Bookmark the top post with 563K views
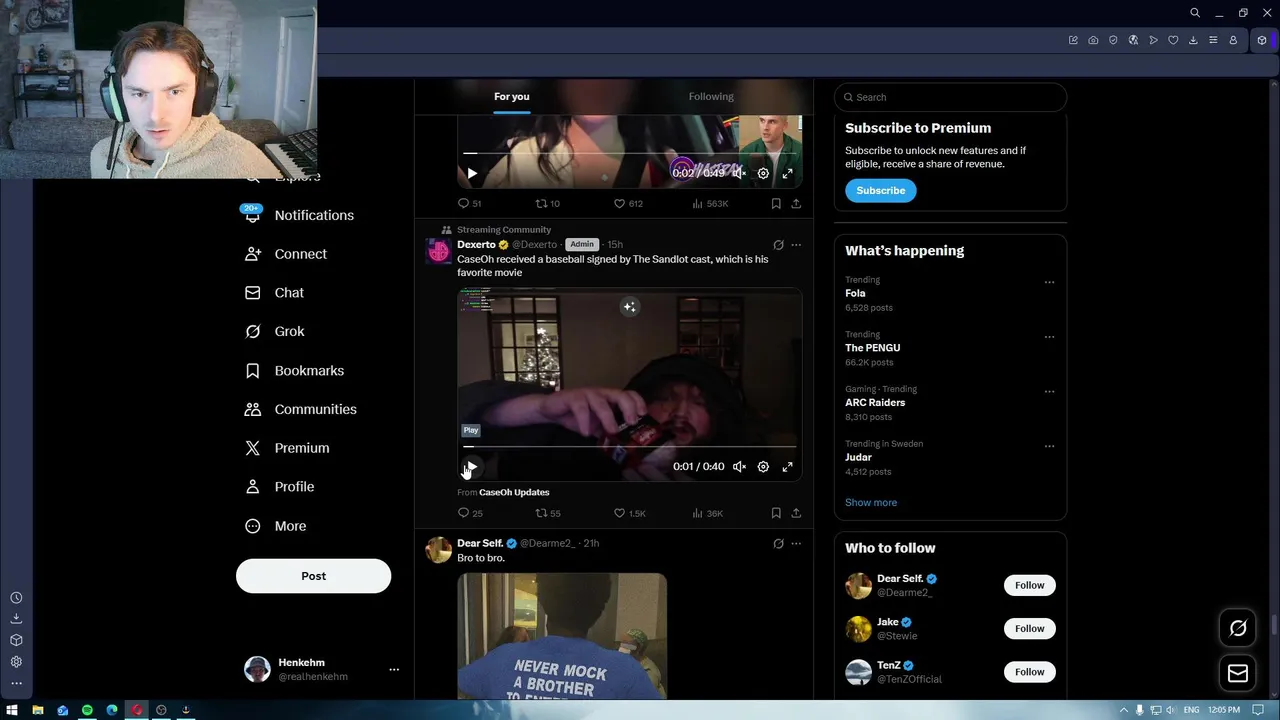 (x=775, y=203)
